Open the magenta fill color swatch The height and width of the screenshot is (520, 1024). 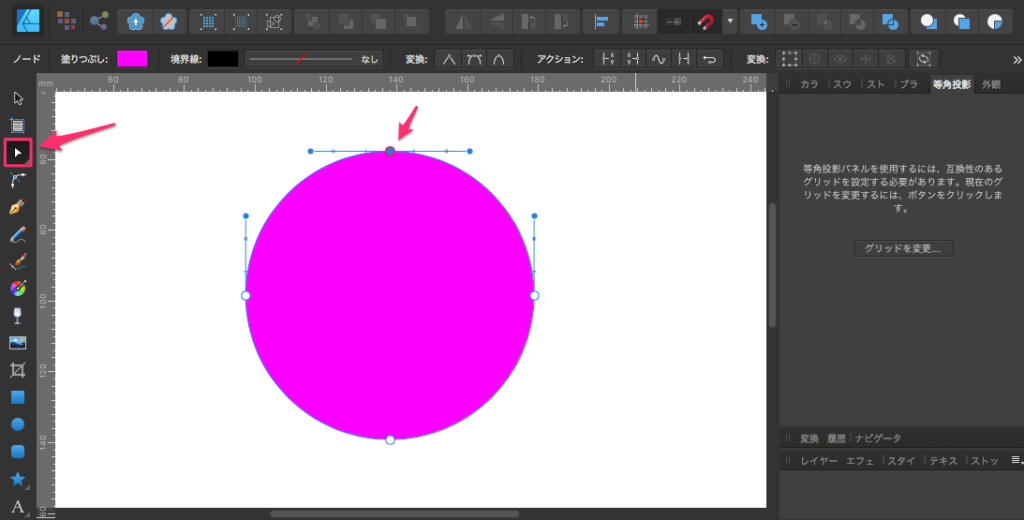[x=132, y=59]
